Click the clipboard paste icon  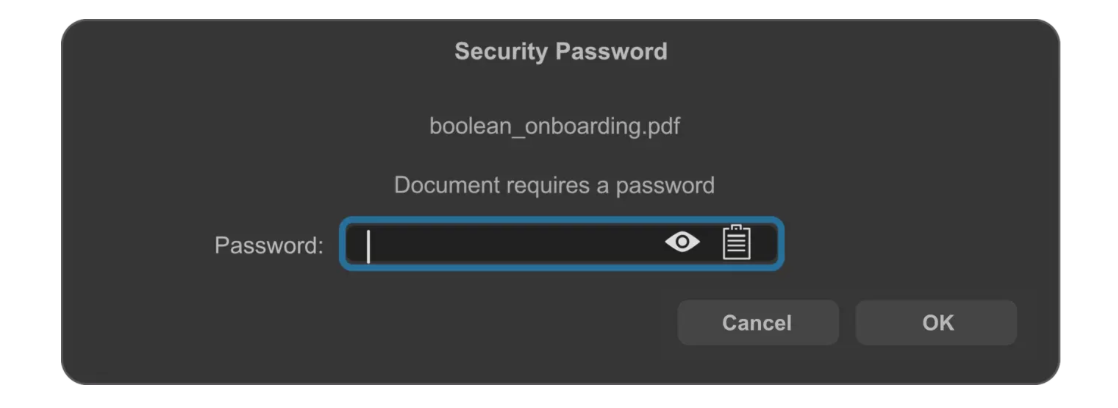tap(736, 242)
